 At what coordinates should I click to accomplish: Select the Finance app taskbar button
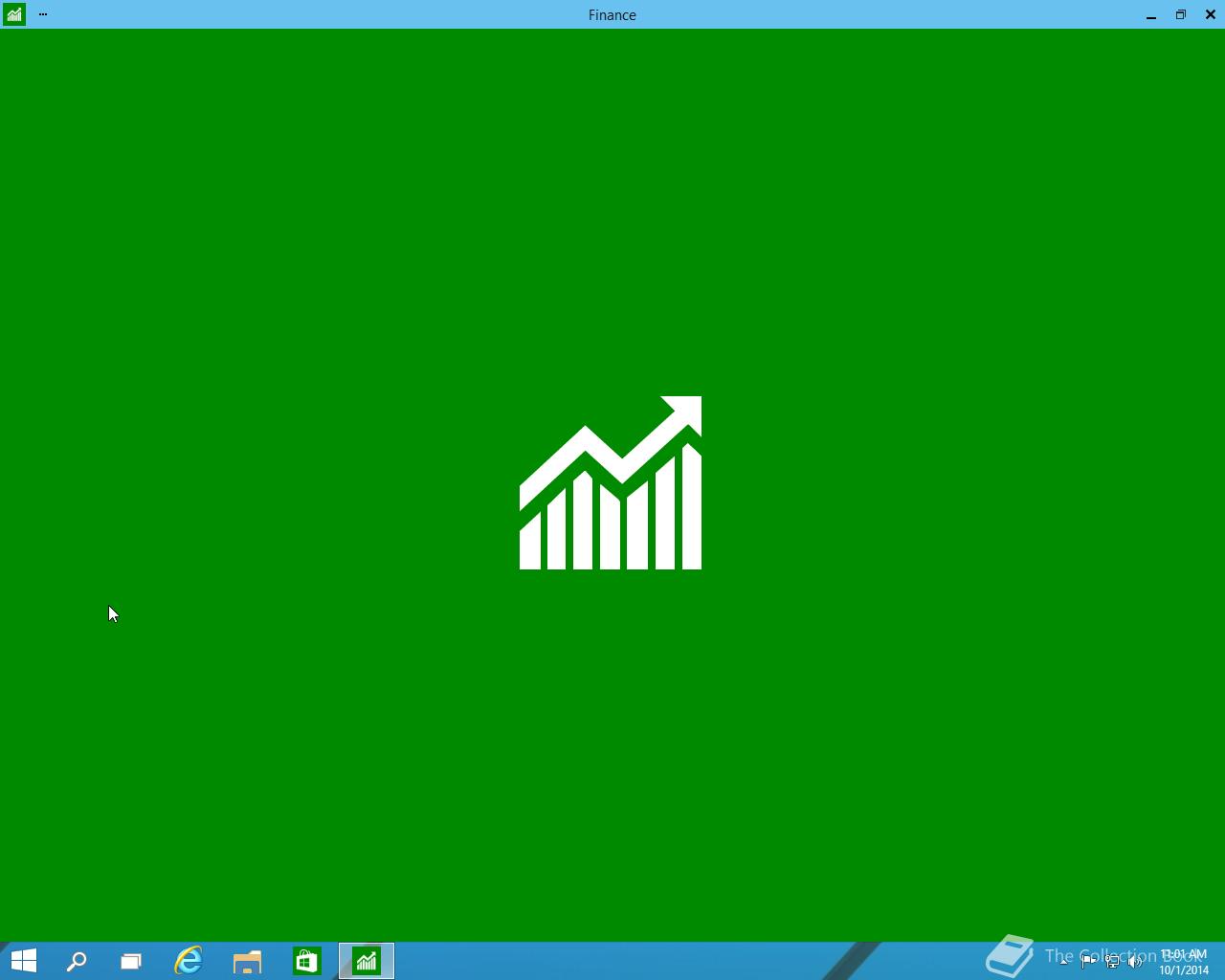pyautogui.click(x=367, y=961)
